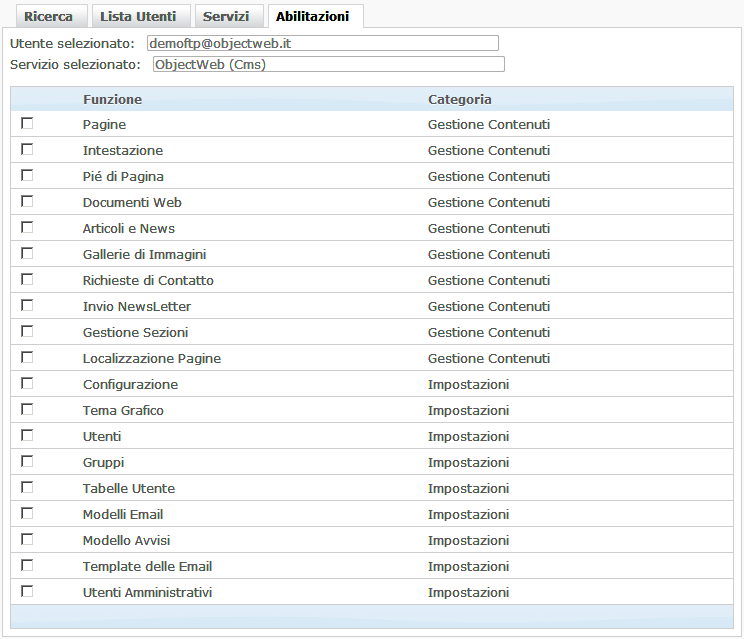Tick the Configurazione checkbox
Screen dimensions: 744x639
click(x=27, y=383)
